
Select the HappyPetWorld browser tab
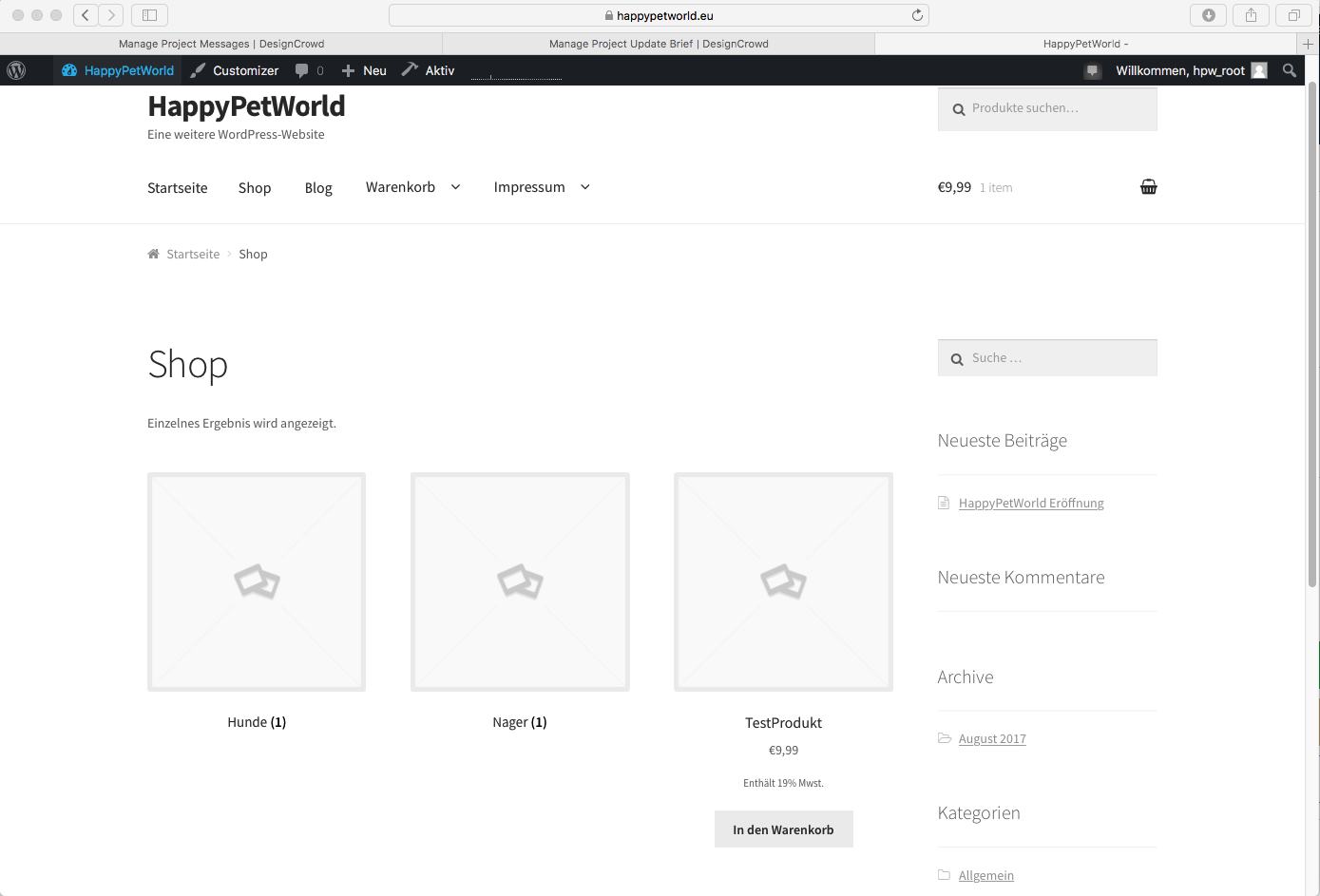[1085, 44]
